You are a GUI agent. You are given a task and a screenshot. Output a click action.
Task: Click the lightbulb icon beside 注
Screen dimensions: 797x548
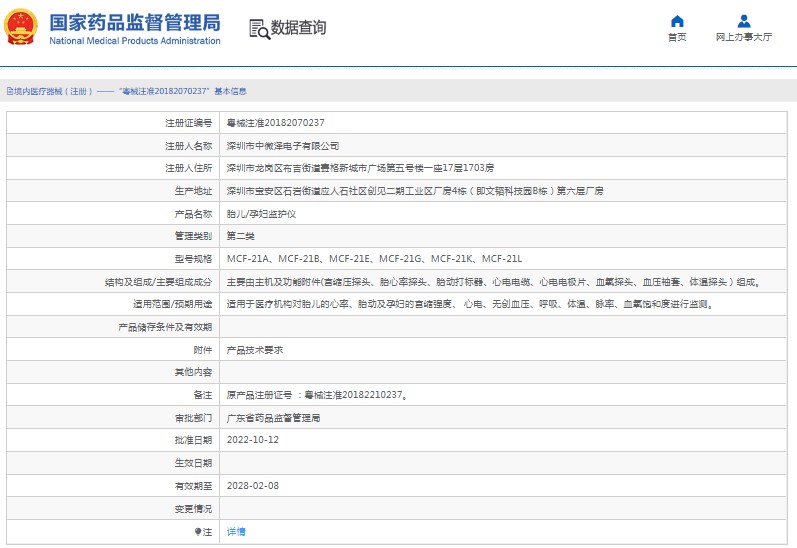pos(198,532)
